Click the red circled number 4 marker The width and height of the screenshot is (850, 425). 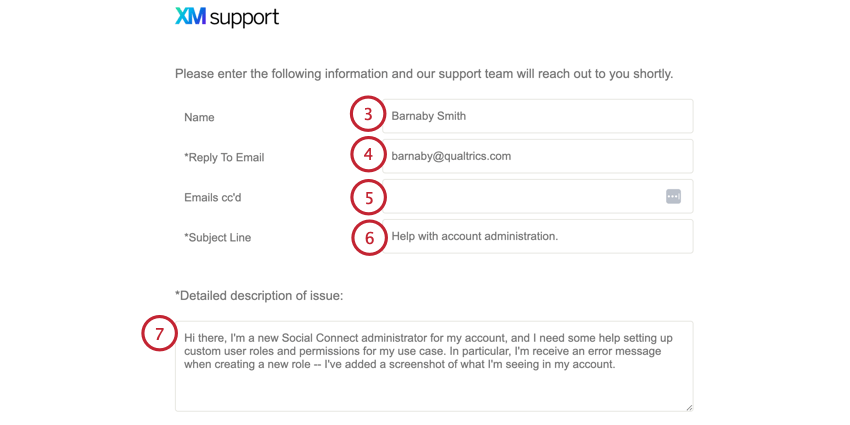pyautogui.click(x=368, y=155)
